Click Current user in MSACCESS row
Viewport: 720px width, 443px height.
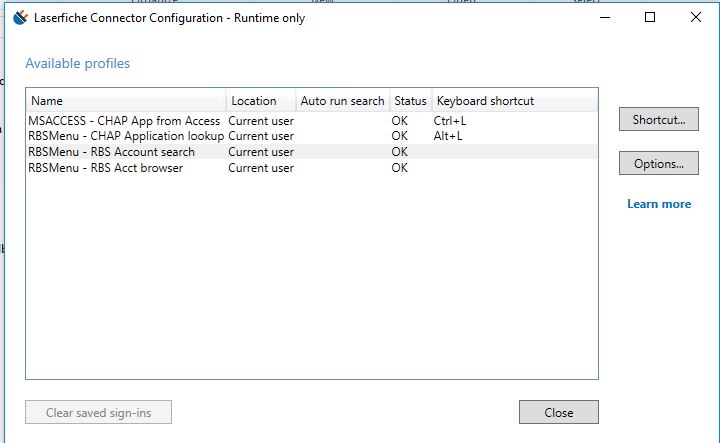pos(261,121)
